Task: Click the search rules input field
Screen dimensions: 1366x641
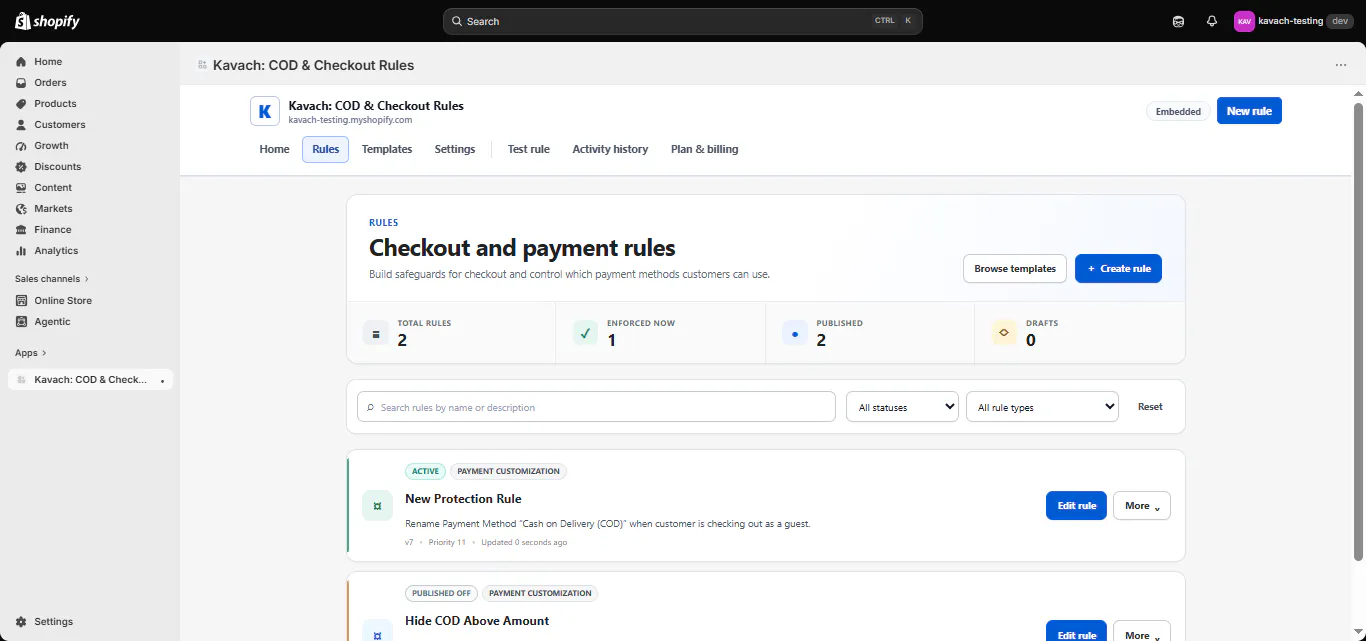Action: [x=596, y=407]
